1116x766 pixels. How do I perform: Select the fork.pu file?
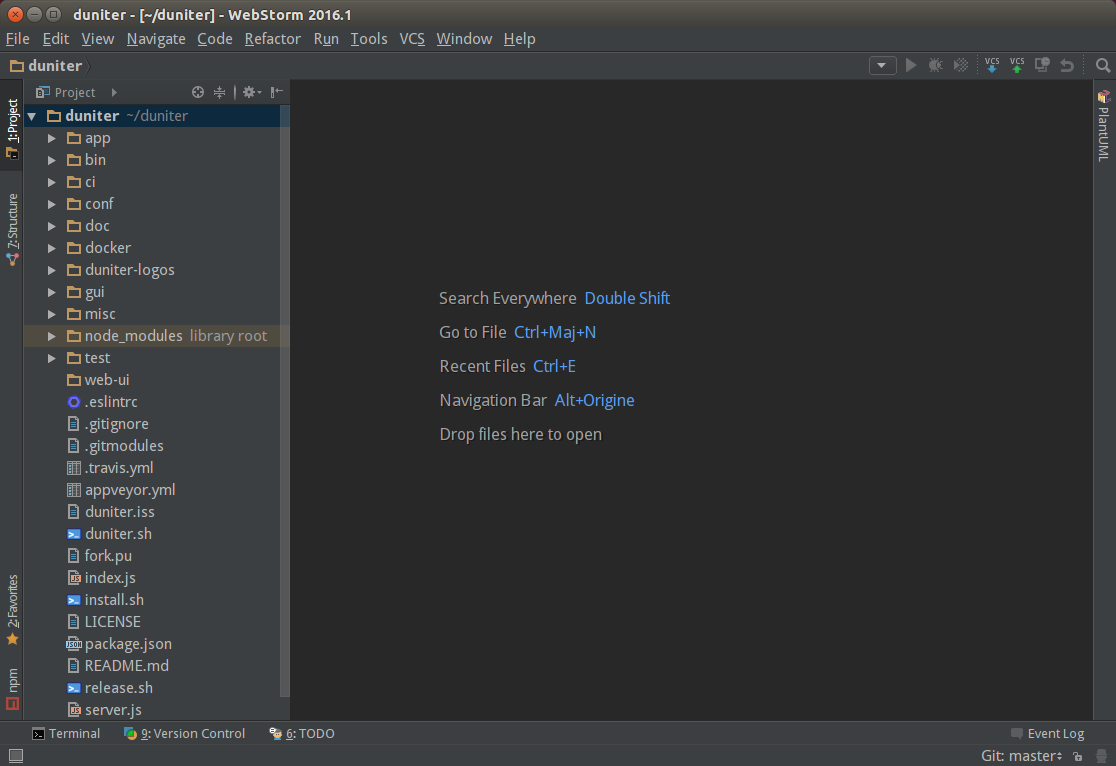click(108, 556)
